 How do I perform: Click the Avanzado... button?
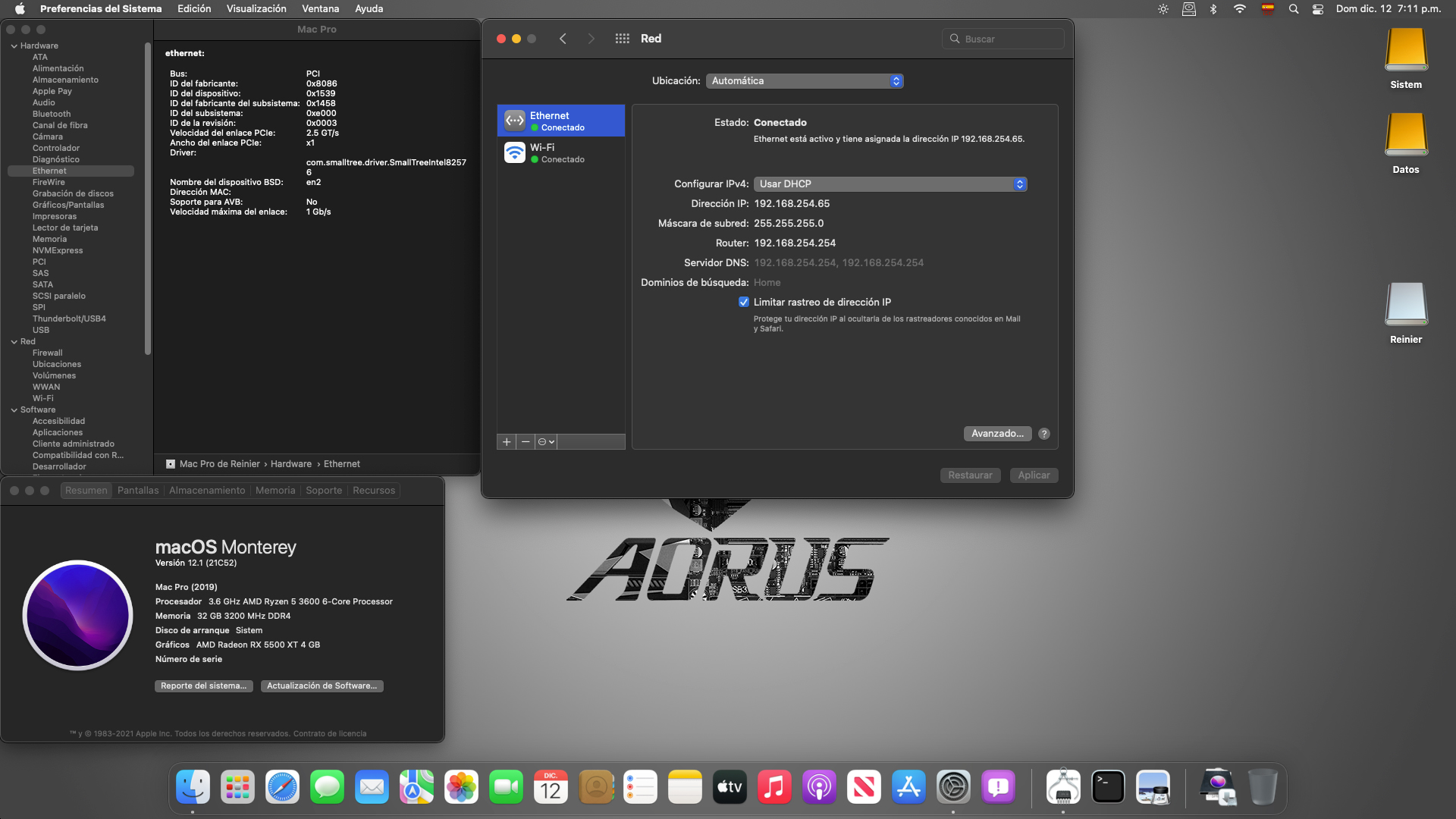pos(997,434)
